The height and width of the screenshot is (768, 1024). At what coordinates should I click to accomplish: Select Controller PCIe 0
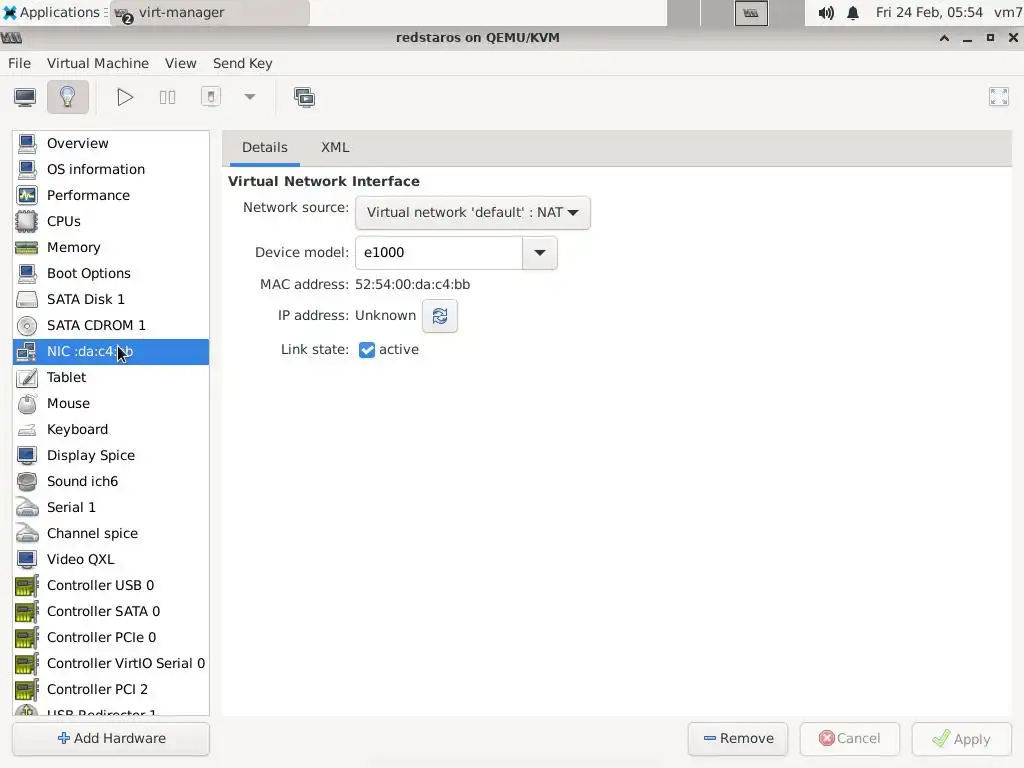[111, 637]
